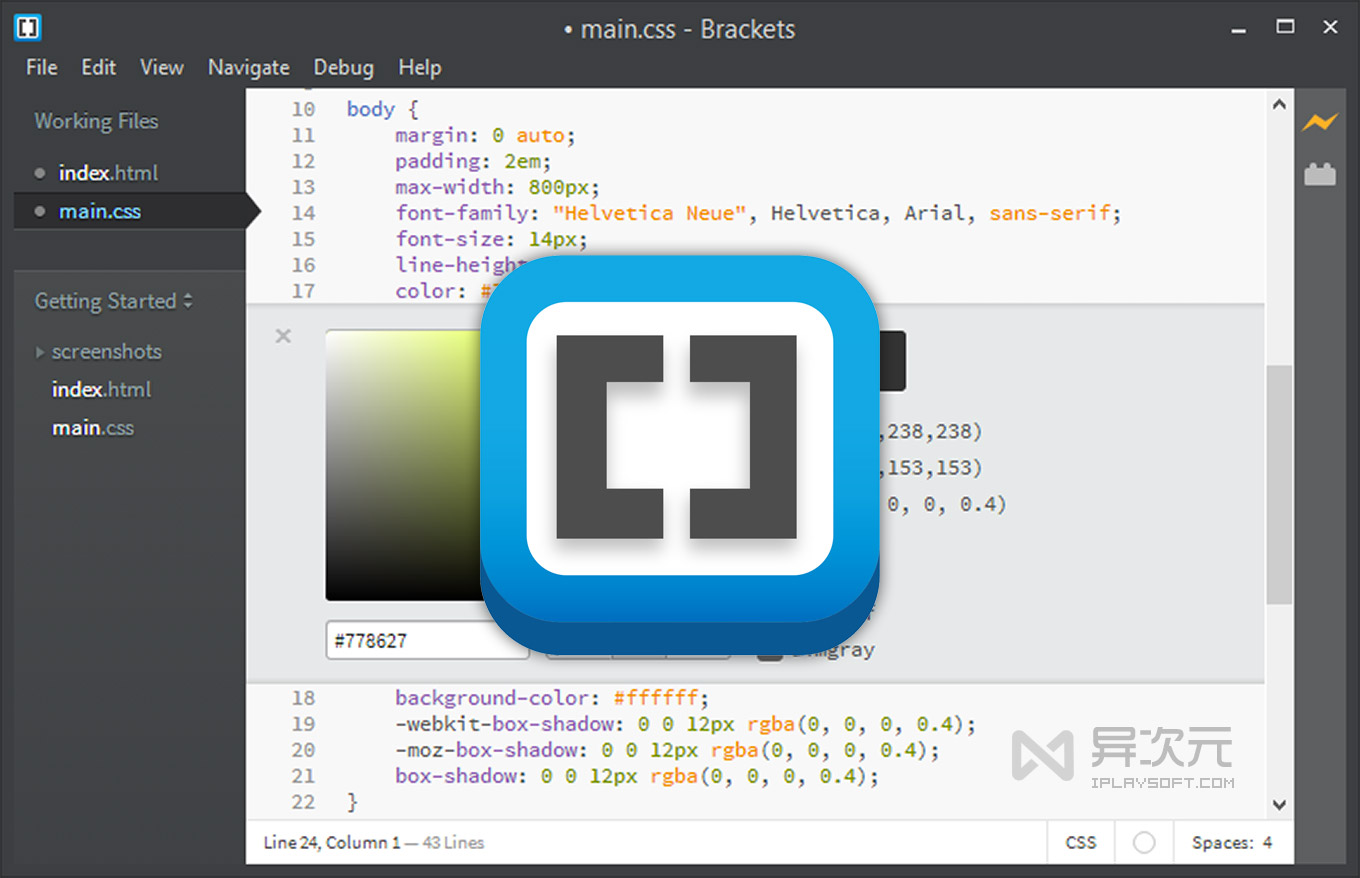Close the inline color editor with the X
The height and width of the screenshot is (878, 1360).
click(x=283, y=336)
